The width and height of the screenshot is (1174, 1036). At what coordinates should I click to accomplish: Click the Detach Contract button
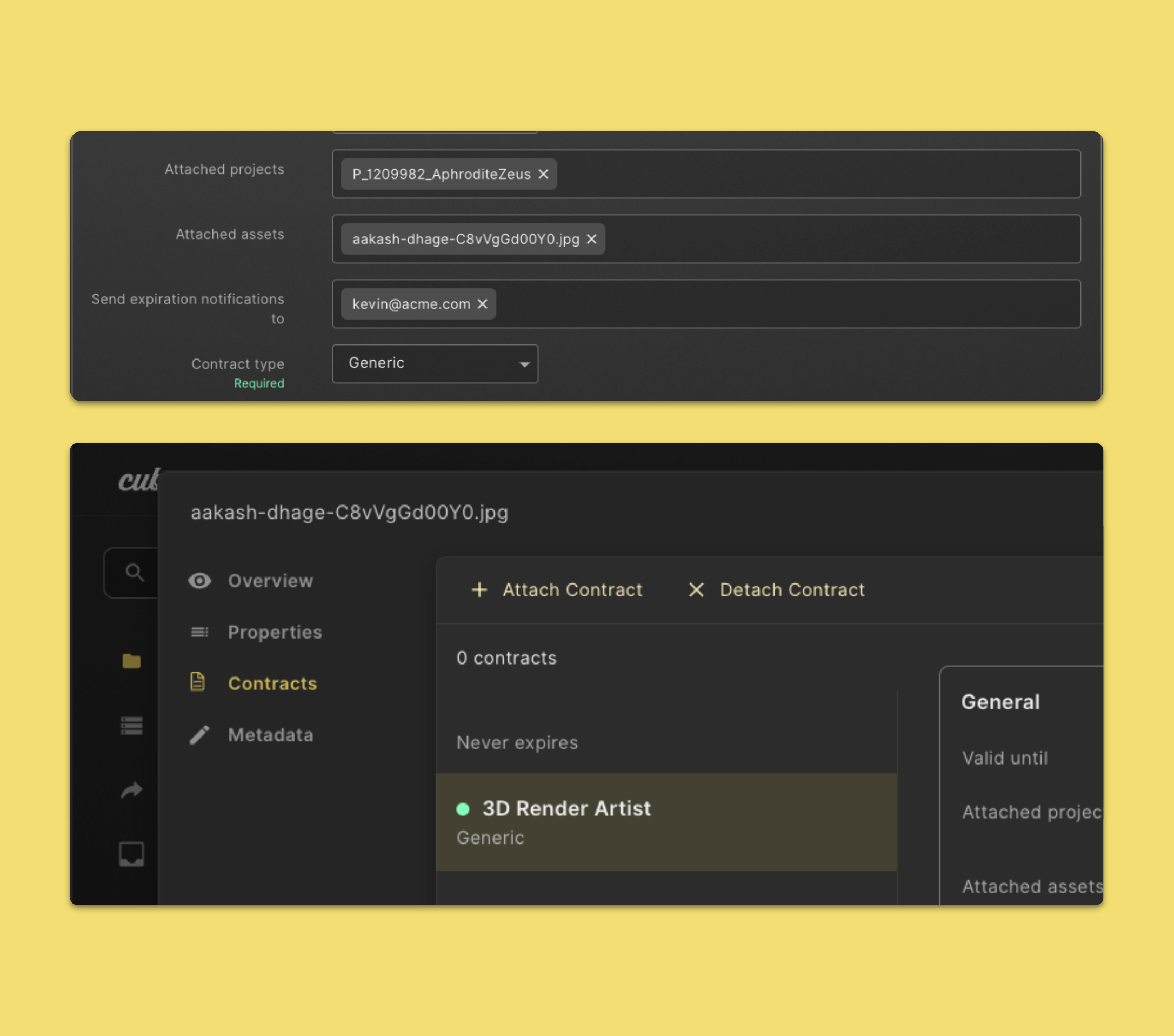click(x=776, y=590)
